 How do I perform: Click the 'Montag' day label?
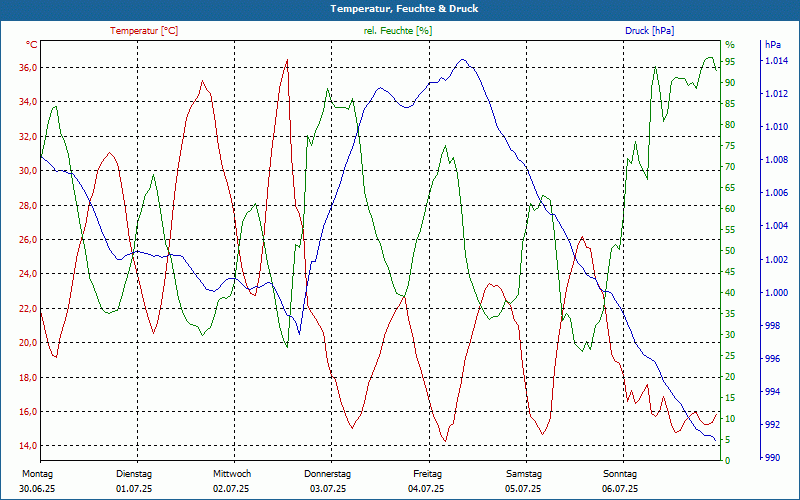click(x=38, y=474)
